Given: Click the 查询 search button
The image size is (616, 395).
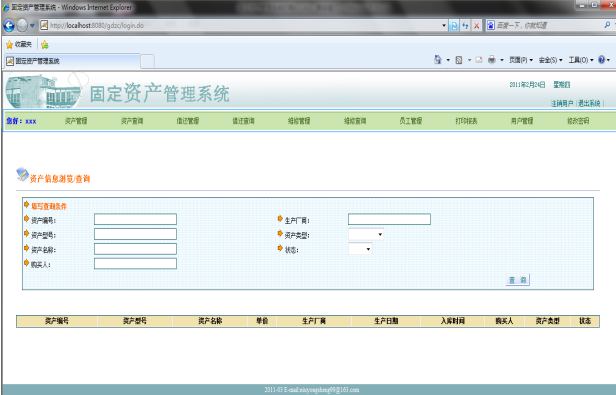Looking at the screenshot, I should click(518, 280).
